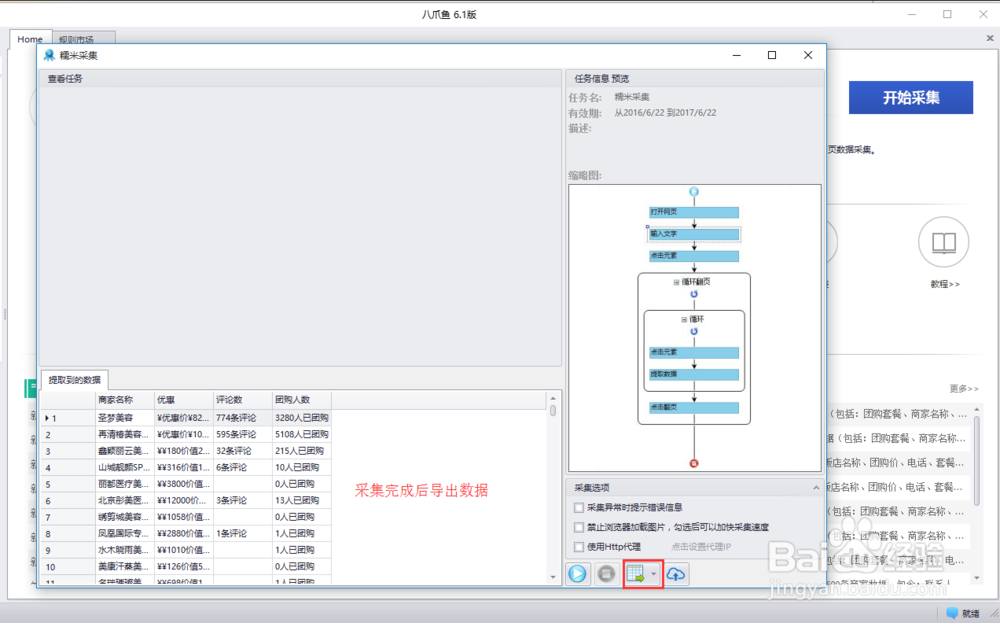Select the ¥¥1010价值 cell
This screenshot has height=623, width=1000.
[184, 550]
